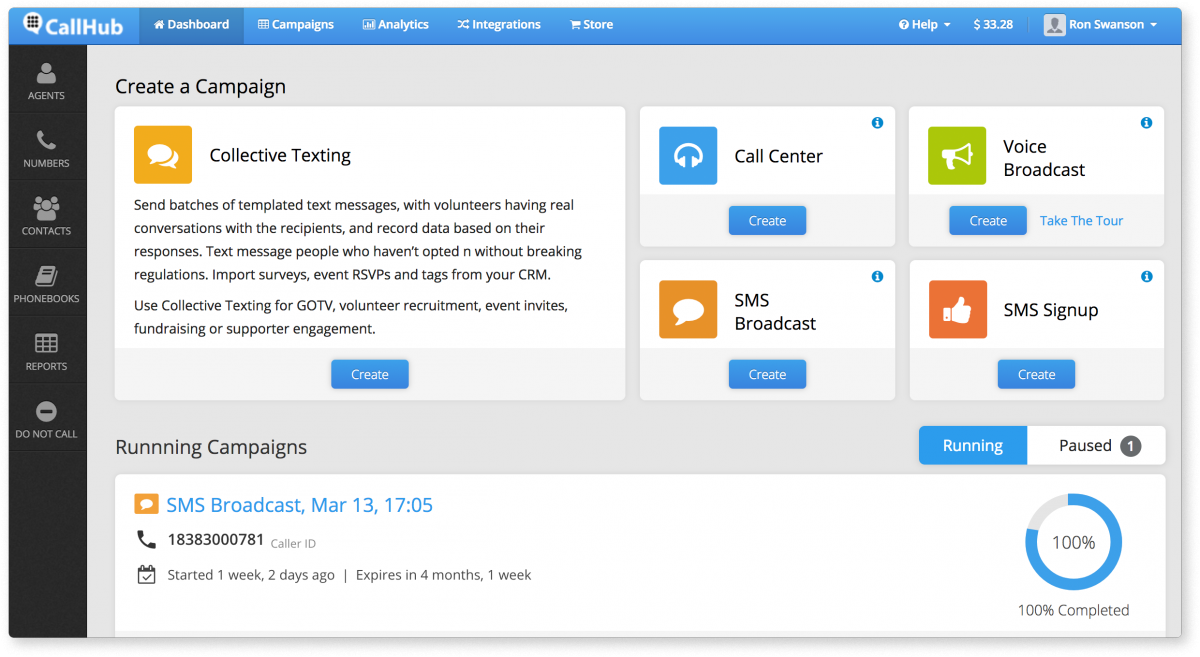
Task: Switch to the Paused campaigns tab
Action: (x=1097, y=446)
